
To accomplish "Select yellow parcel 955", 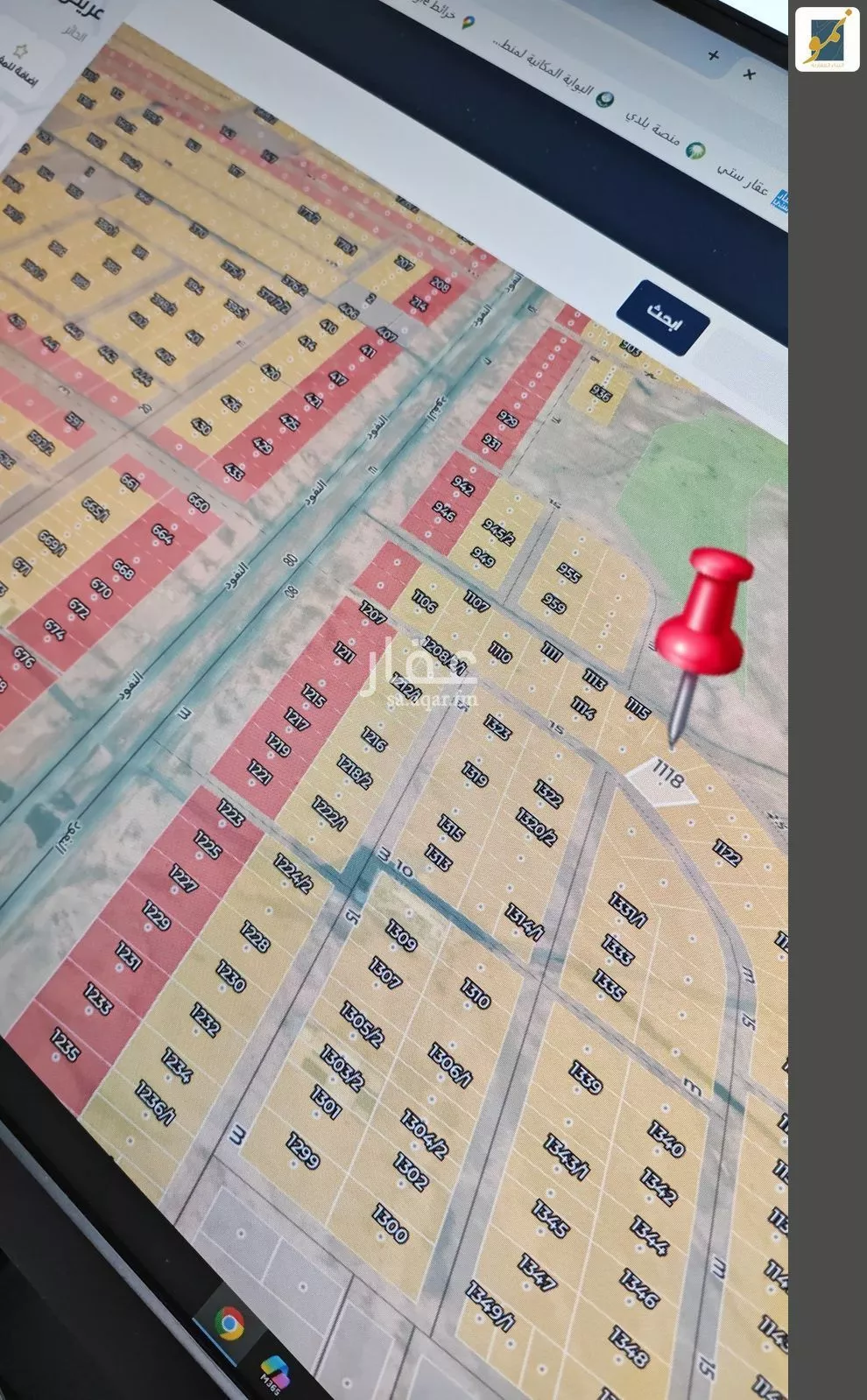I will click(569, 573).
